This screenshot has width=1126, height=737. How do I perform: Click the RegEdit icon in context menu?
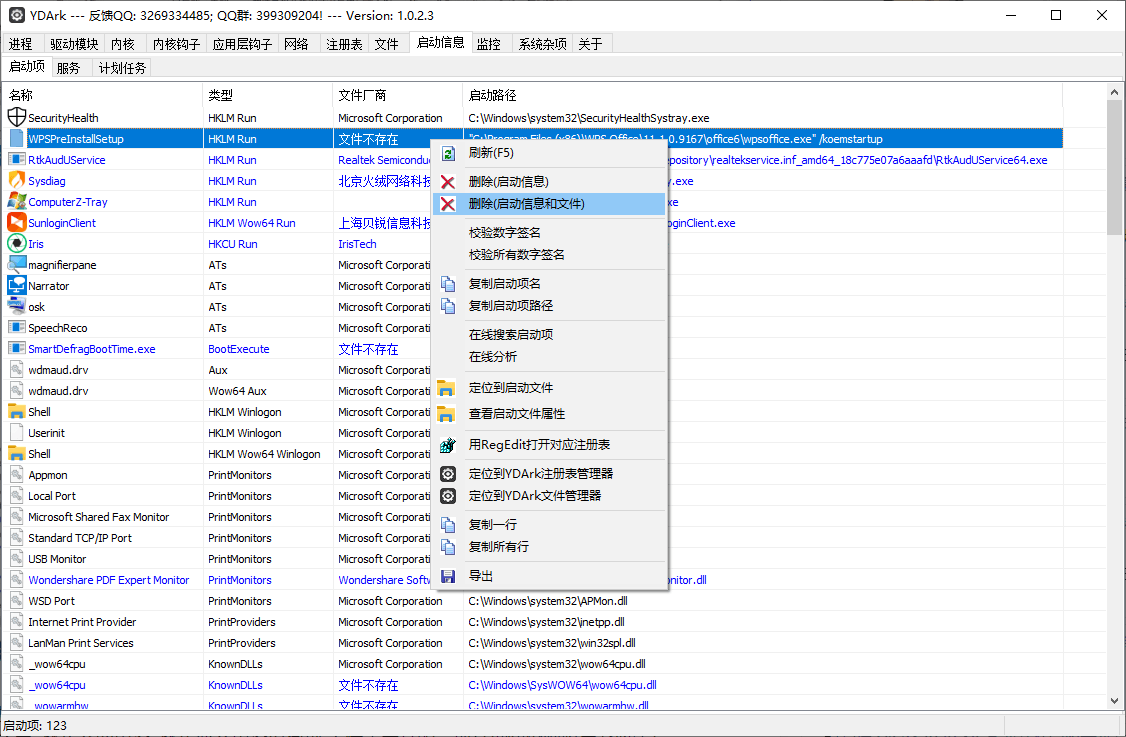tap(449, 445)
